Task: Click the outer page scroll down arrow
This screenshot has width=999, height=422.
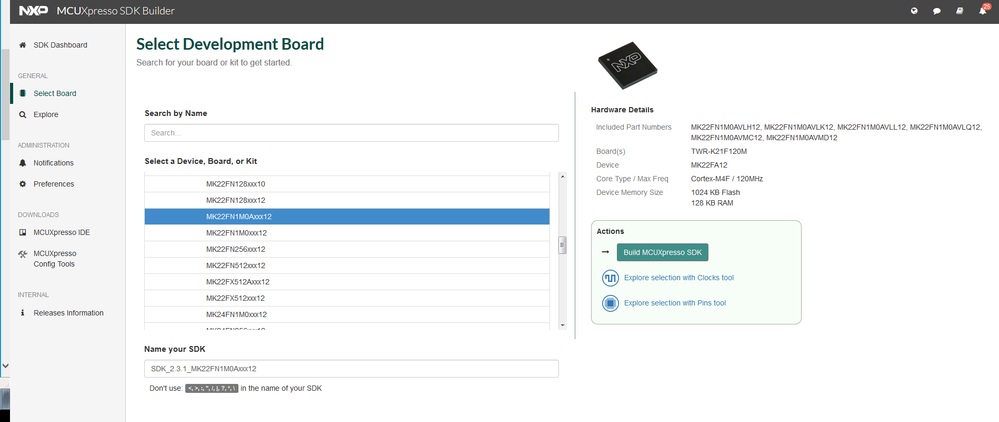Action: pos(5,366)
